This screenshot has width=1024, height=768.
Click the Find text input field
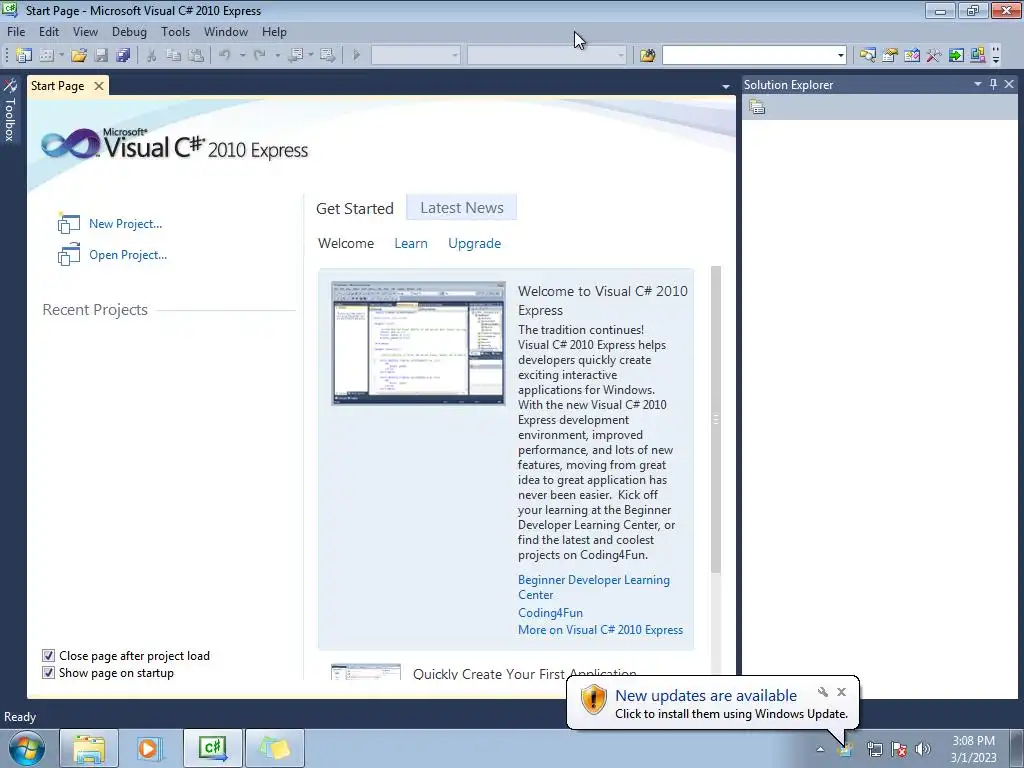pos(749,56)
